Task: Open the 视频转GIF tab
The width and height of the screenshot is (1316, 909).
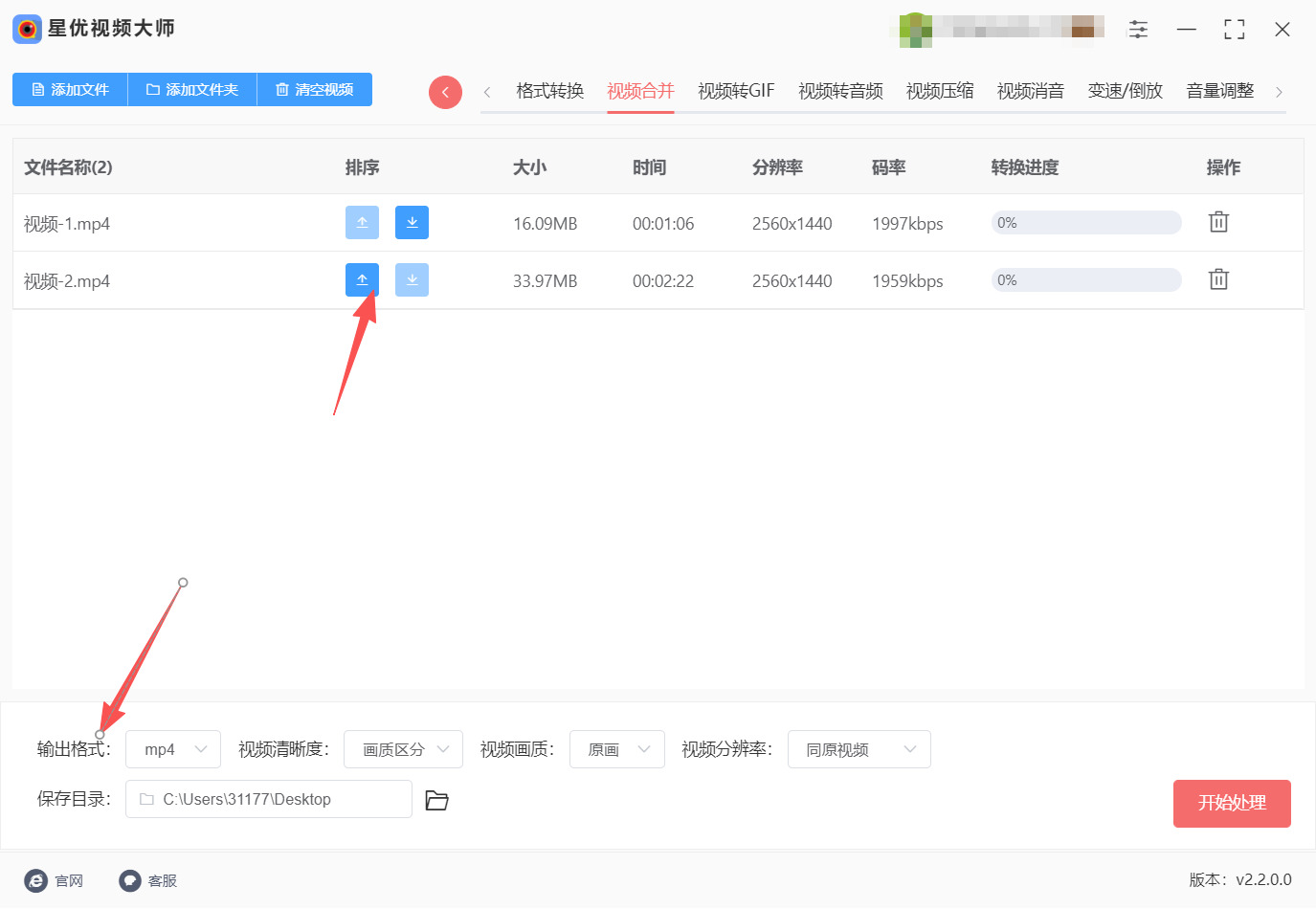Action: pos(736,91)
